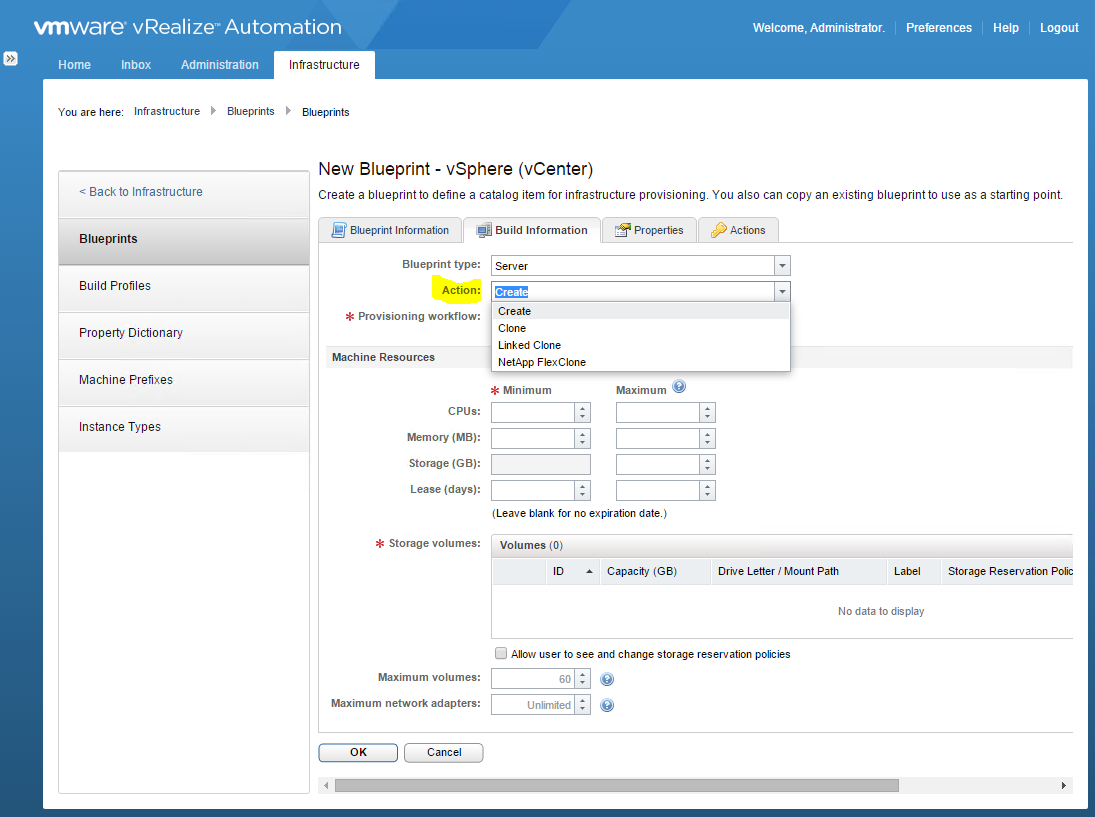Image resolution: width=1095 pixels, height=817 pixels.
Task: Click the Actions key icon
Action: coord(719,230)
